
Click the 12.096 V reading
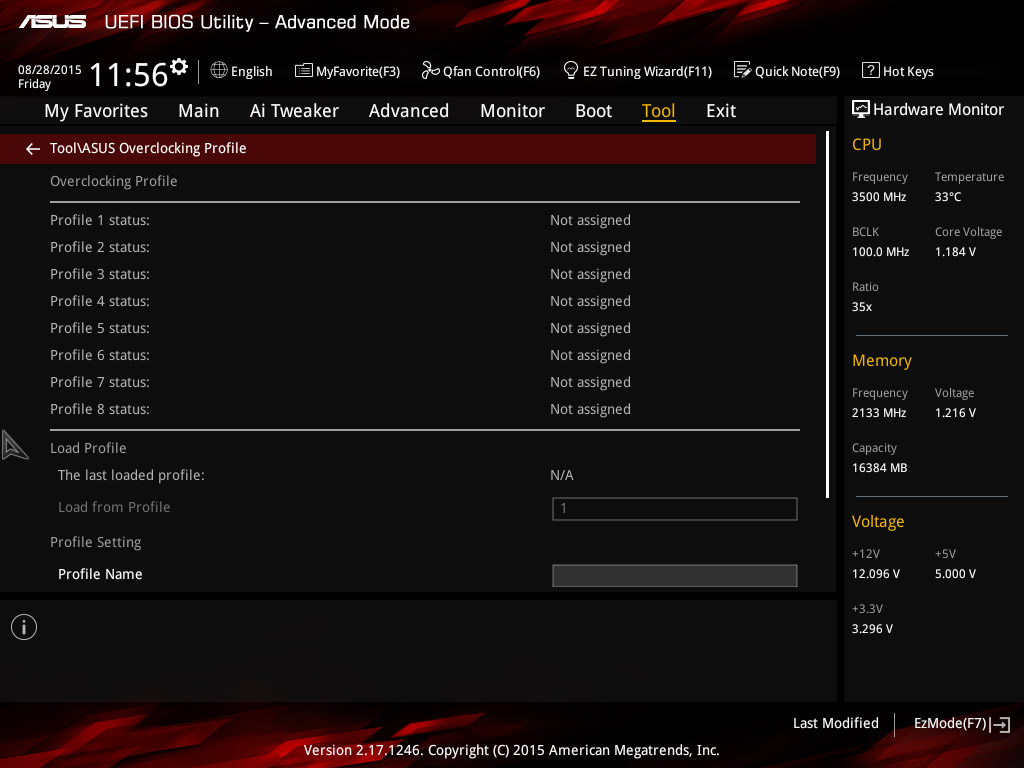pyautogui.click(x=876, y=573)
